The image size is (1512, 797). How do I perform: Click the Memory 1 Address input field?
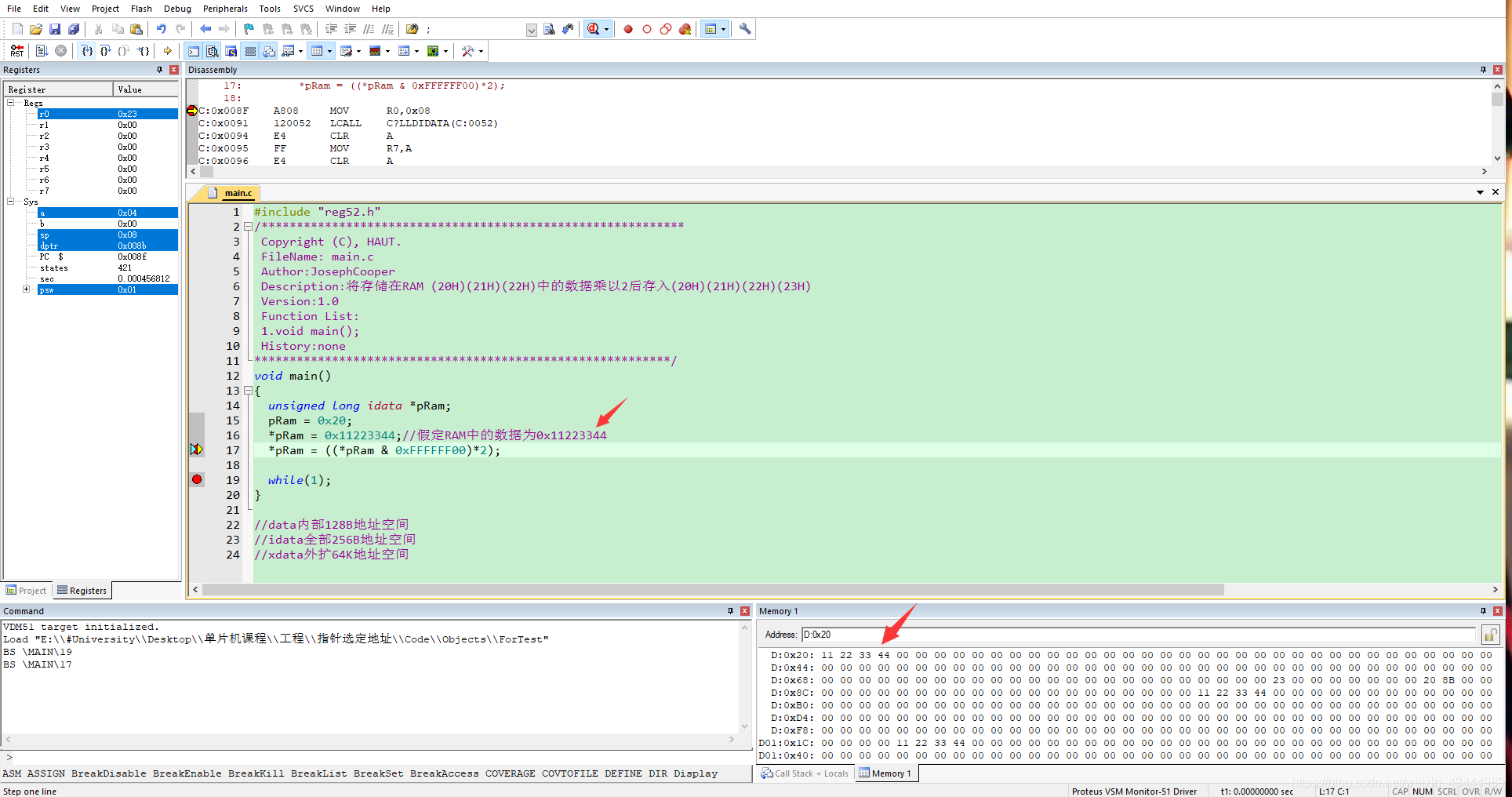click(1139, 635)
